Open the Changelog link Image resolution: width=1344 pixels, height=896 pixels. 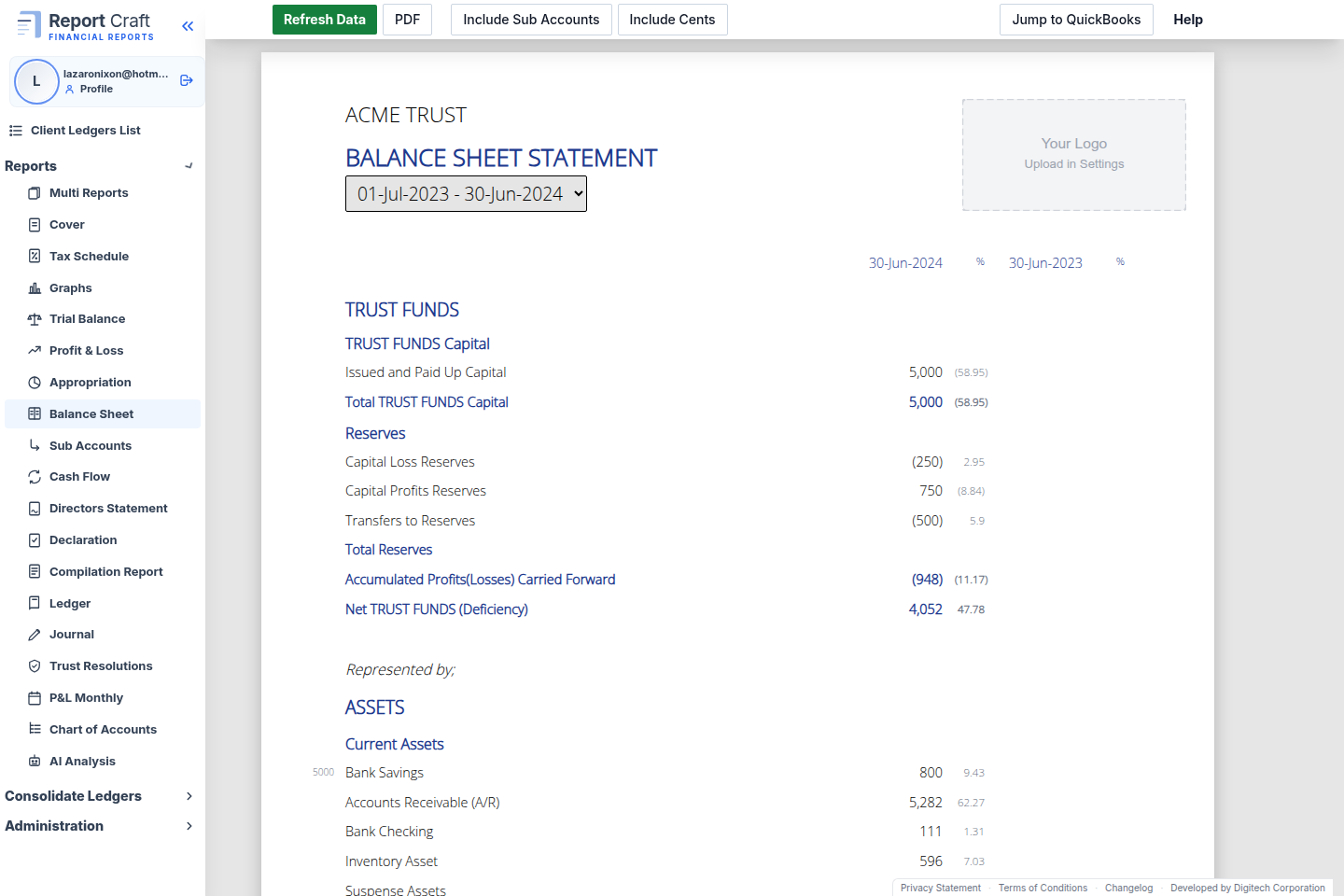pos(1128,888)
